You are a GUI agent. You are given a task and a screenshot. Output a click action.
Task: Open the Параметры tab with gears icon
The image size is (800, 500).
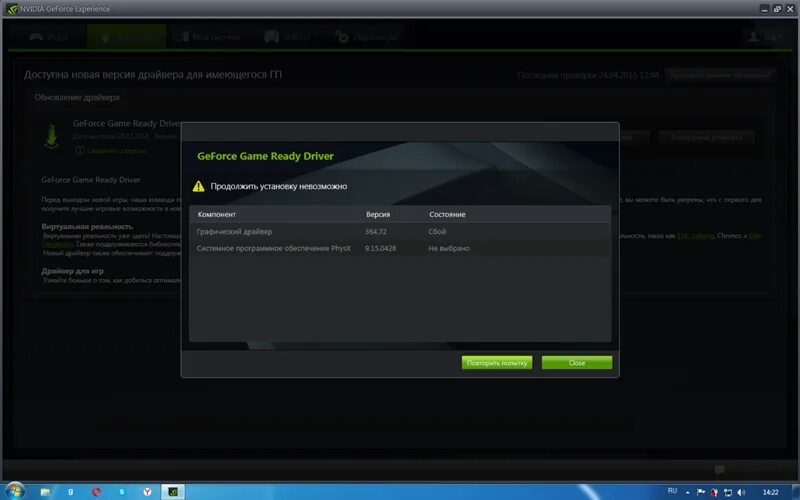click(366, 37)
